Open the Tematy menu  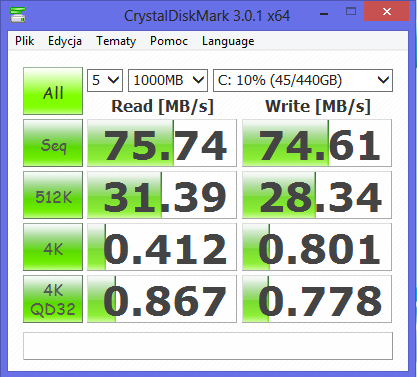116,41
